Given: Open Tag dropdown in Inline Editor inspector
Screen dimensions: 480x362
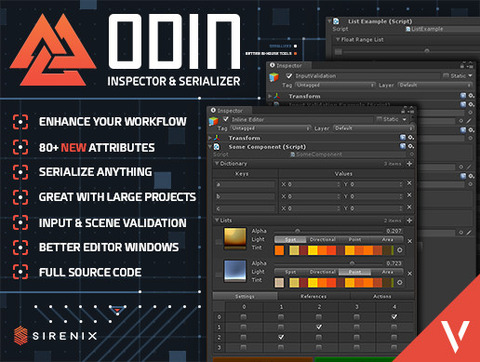Looking at the screenshot, I should click(x=270, y=128).
